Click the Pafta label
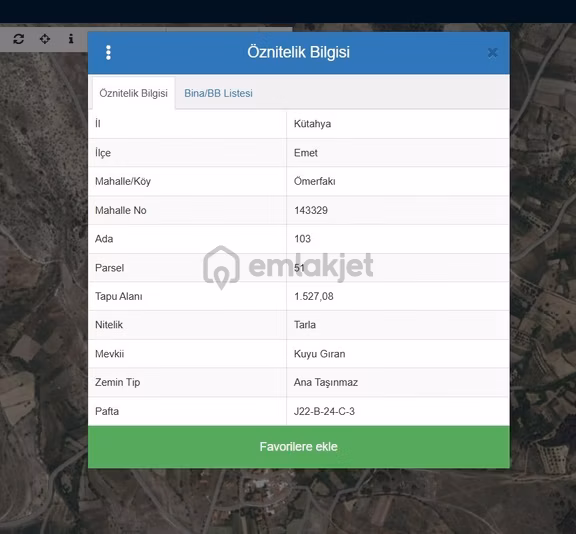This screenshot has height=534, width=576. tap(107, 411)
